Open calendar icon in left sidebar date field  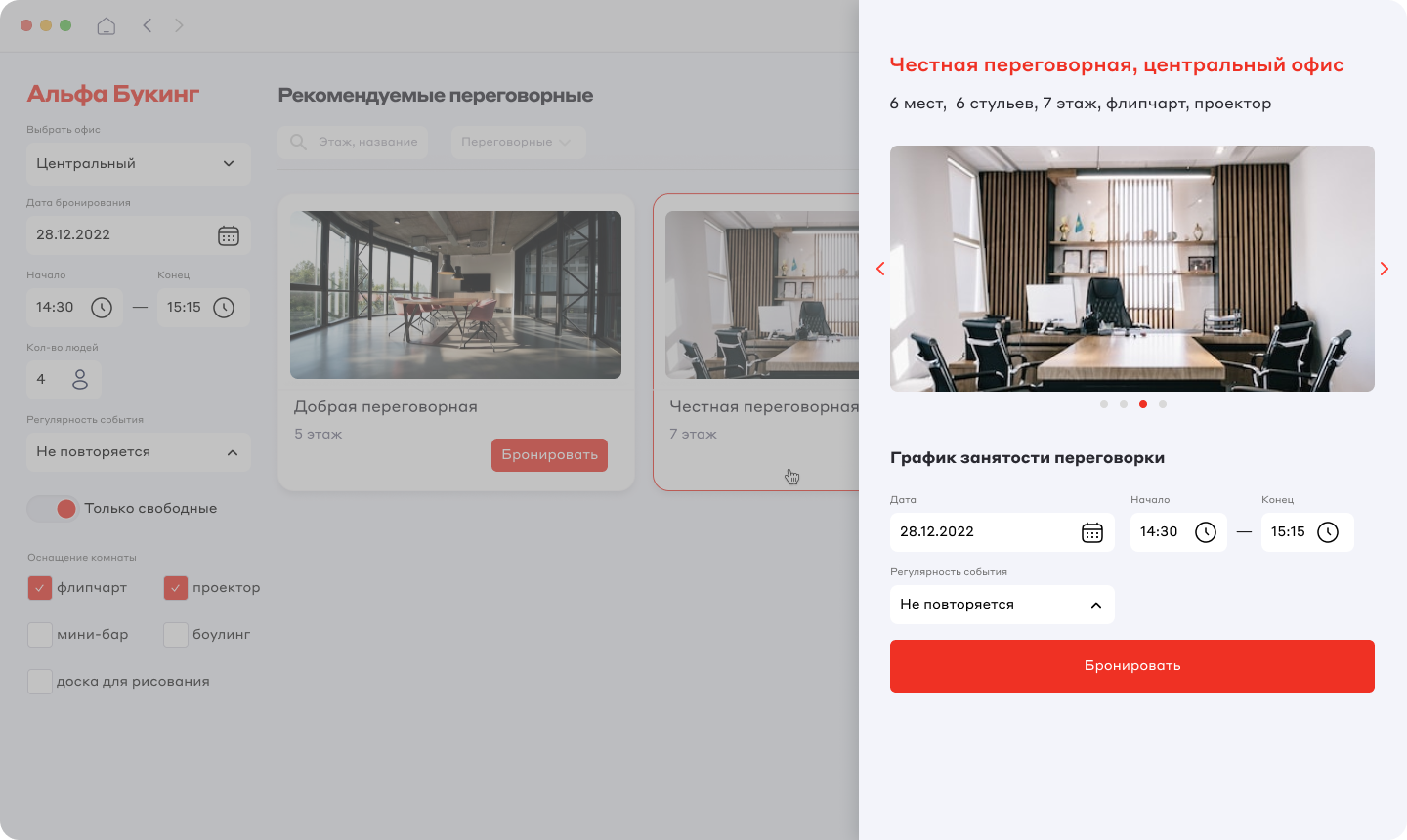click(229, 235)
